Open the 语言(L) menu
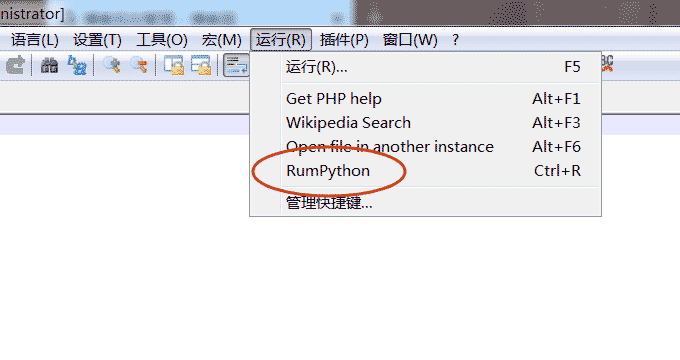 35,40
